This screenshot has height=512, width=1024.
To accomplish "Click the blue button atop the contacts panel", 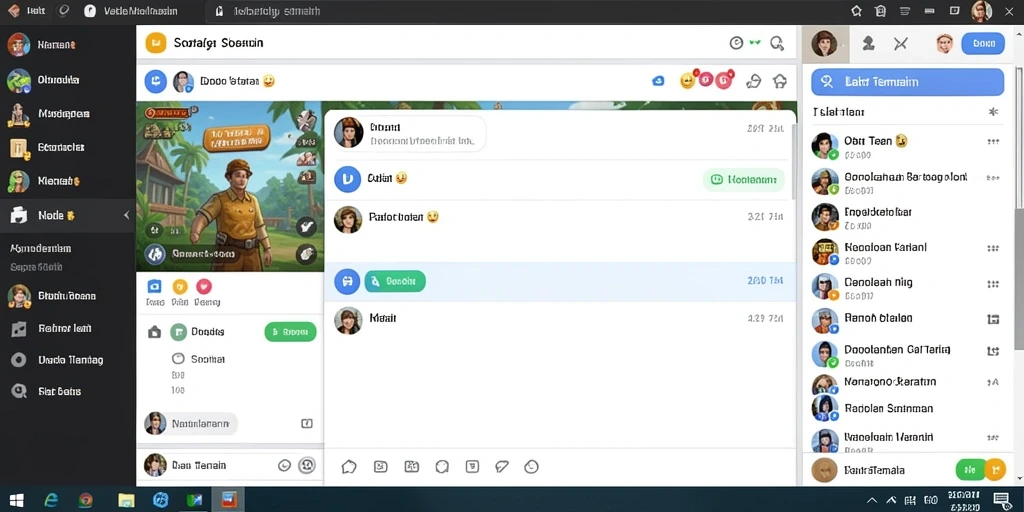I will [984, 44].
